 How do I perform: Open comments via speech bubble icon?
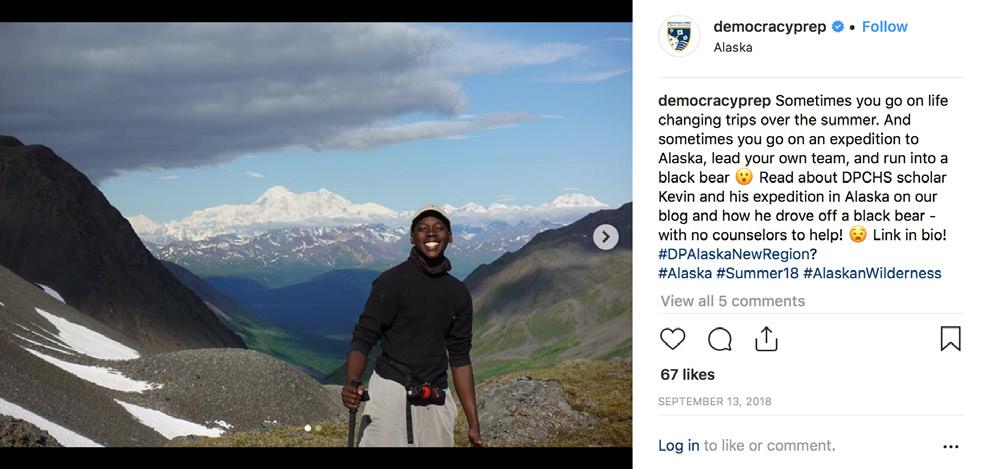coord(720,339)
